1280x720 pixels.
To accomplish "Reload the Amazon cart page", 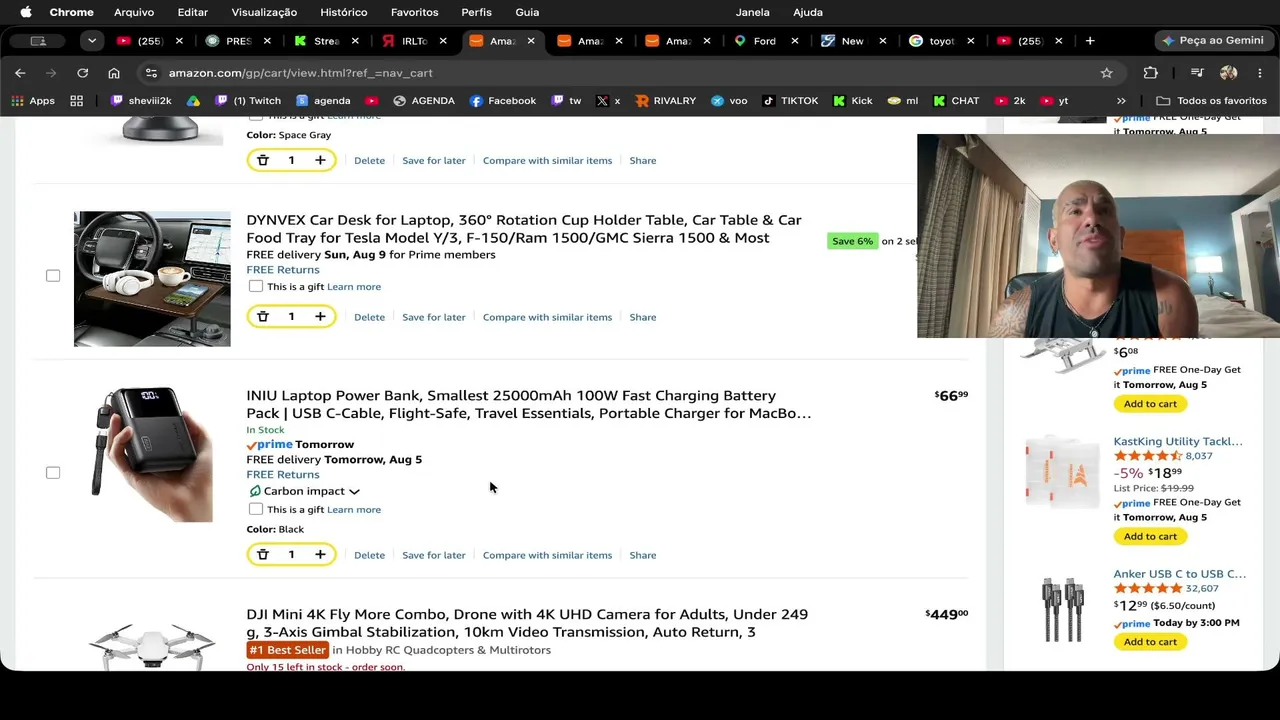I will click(x=83, y=73).
